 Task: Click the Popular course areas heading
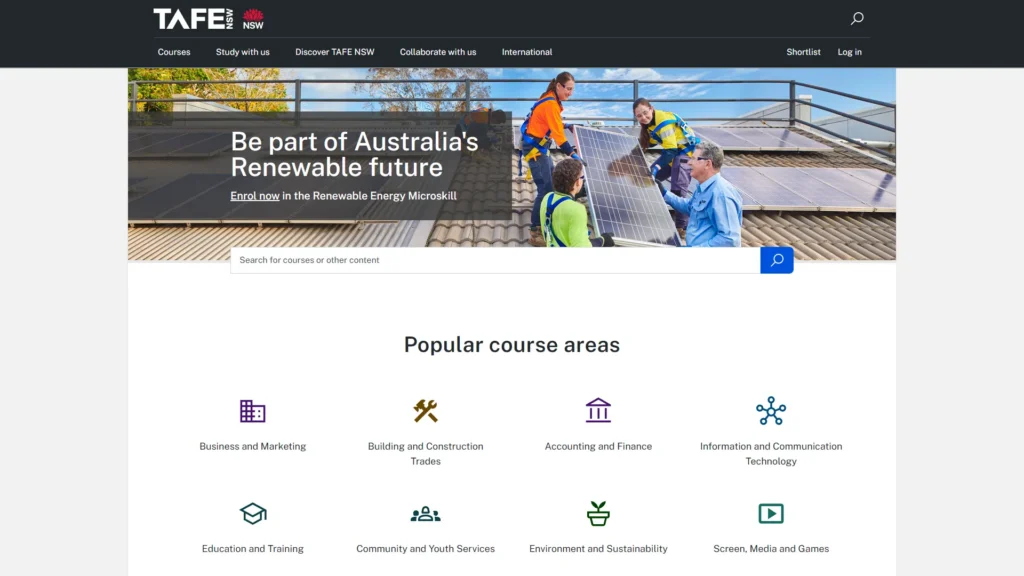coord(511,344)
